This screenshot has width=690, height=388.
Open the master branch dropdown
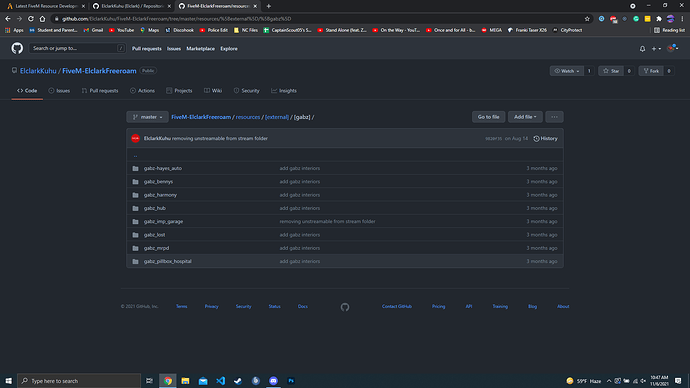[x=147, y=117]
